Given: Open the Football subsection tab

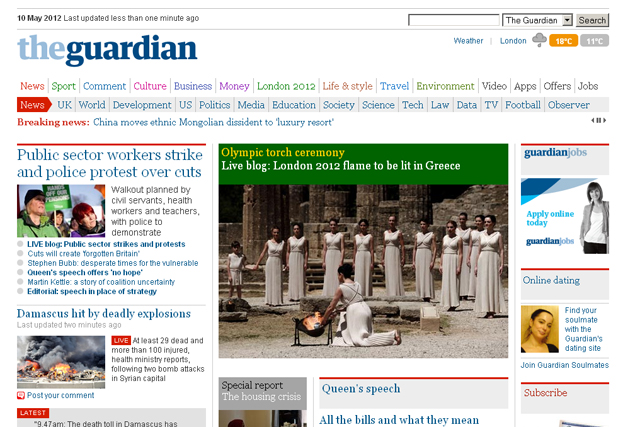Looking at the screenshot, I should pos(523,105).
